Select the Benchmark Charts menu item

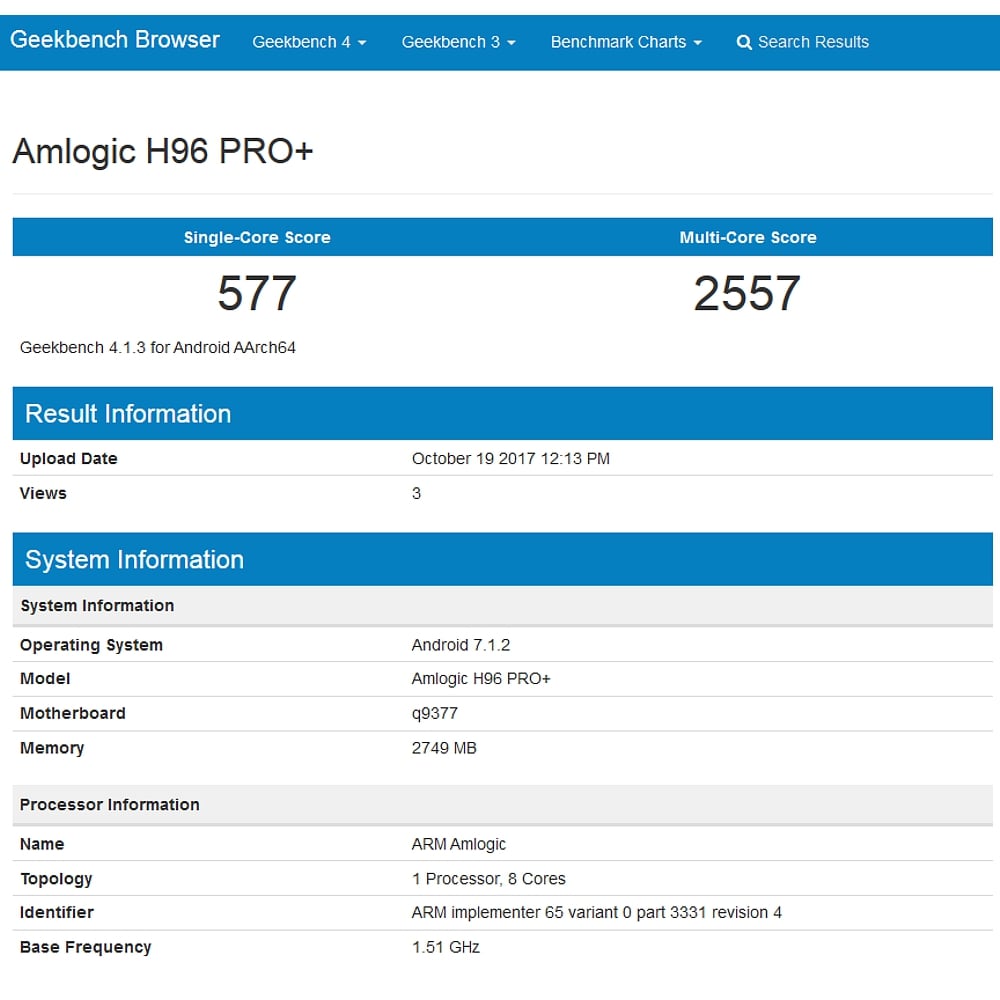(626, 42)
